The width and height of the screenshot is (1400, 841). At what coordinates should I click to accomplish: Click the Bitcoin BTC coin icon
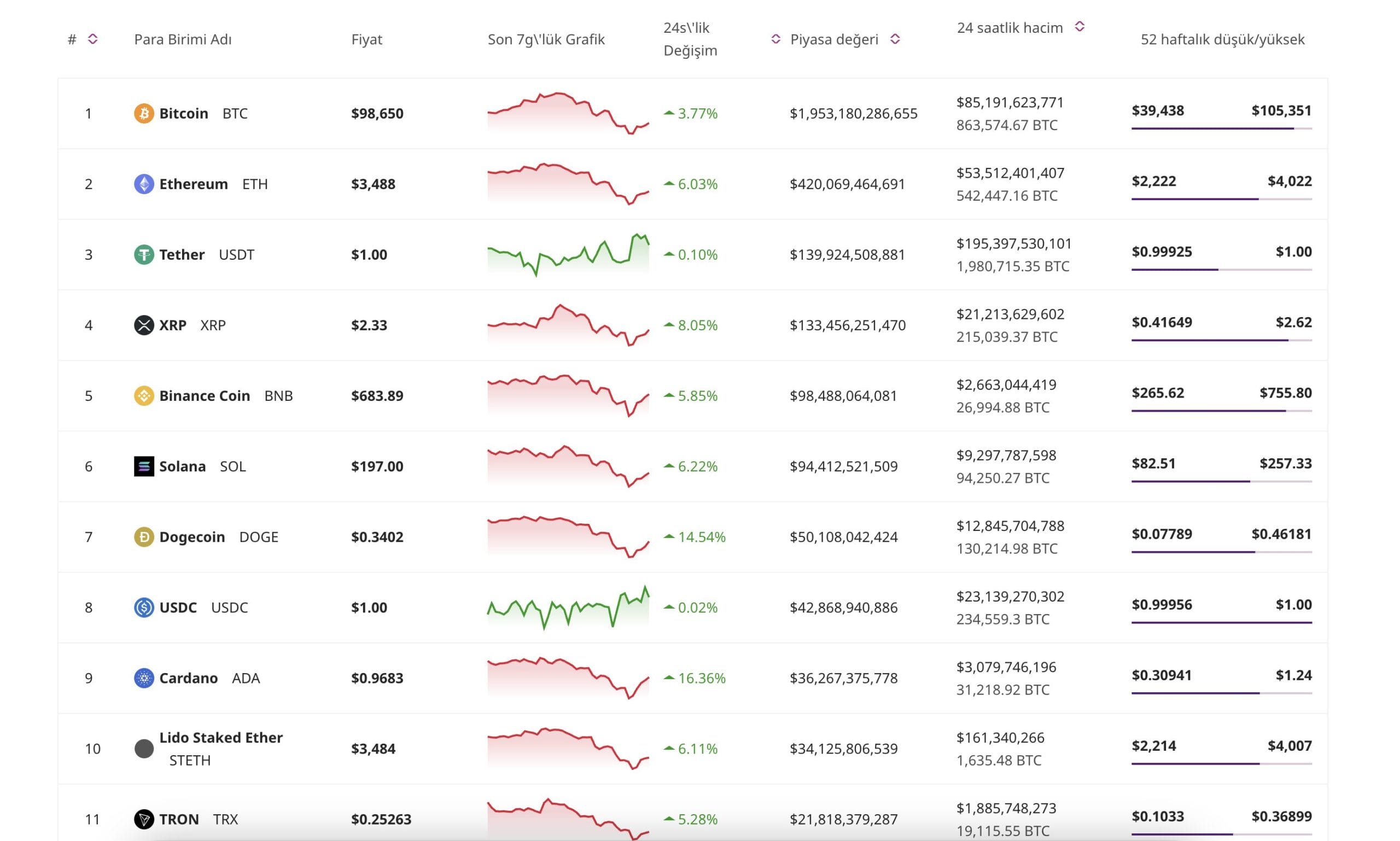(x=144, y=113)
